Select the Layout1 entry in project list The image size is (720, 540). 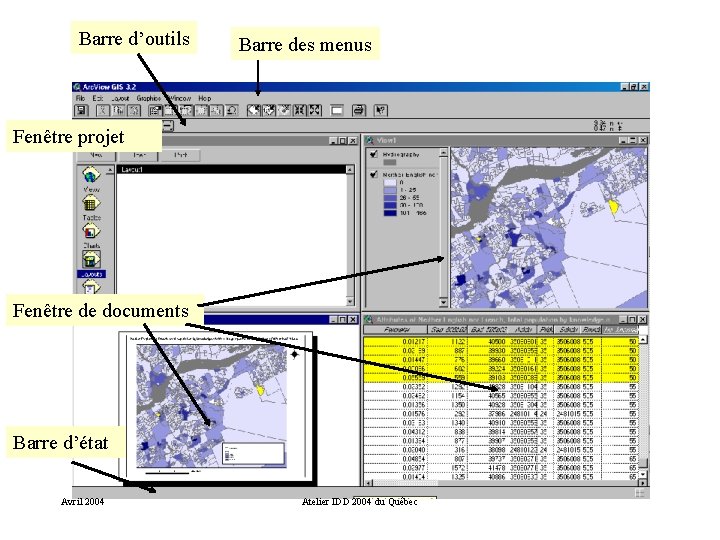tap(232, 169)
